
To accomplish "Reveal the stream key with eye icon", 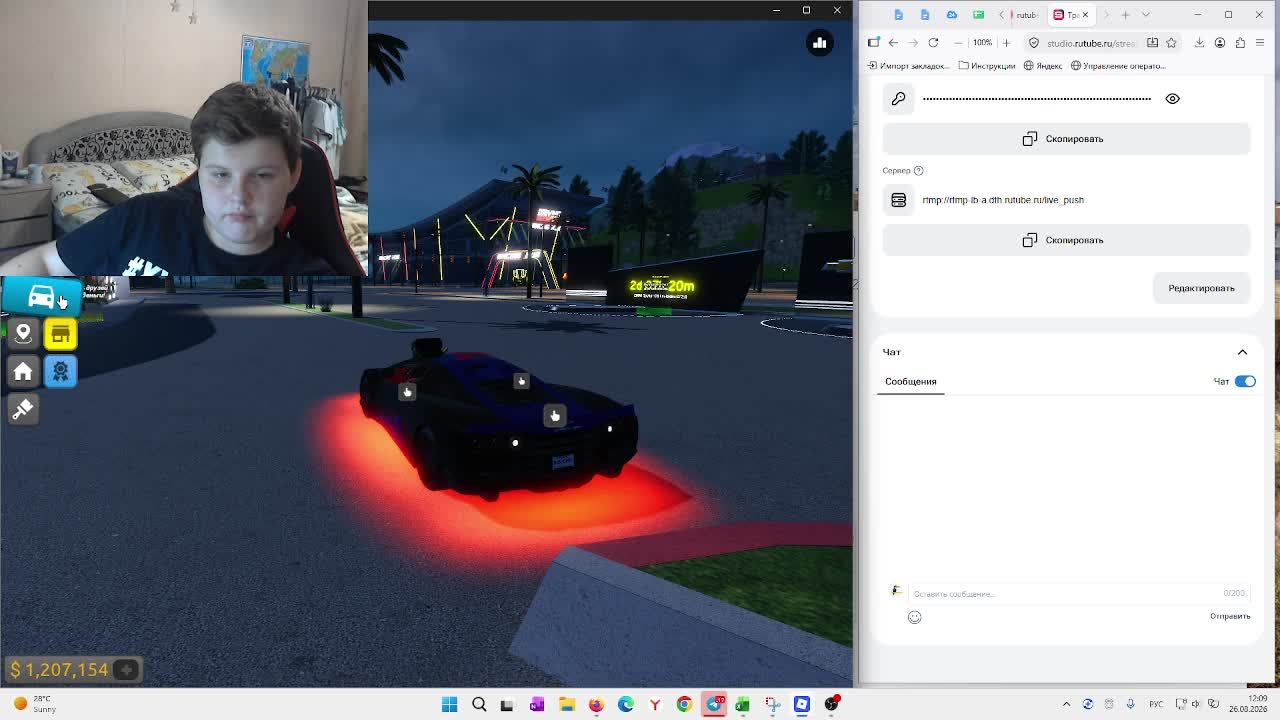I will tap(1172, 98).
